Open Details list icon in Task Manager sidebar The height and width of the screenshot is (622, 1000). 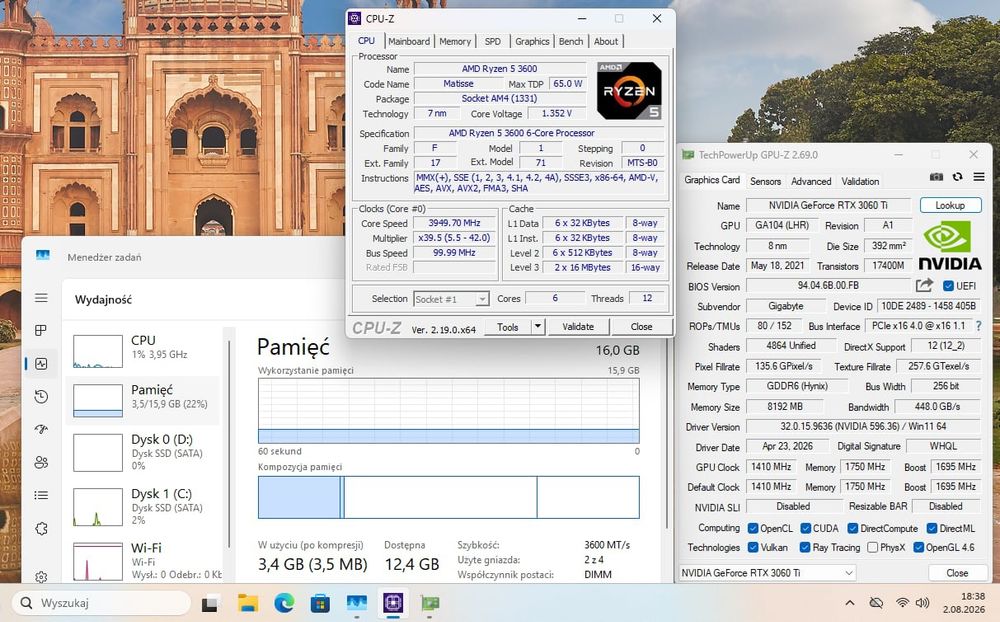click(41, 495)
